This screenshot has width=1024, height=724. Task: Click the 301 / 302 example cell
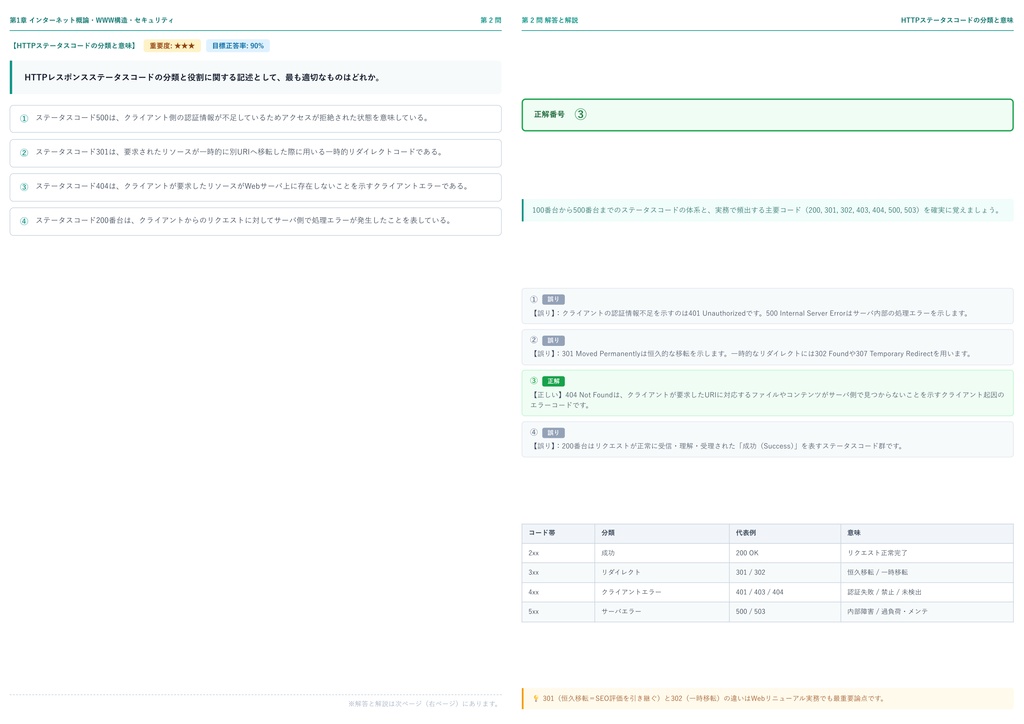tap(784, 572)
